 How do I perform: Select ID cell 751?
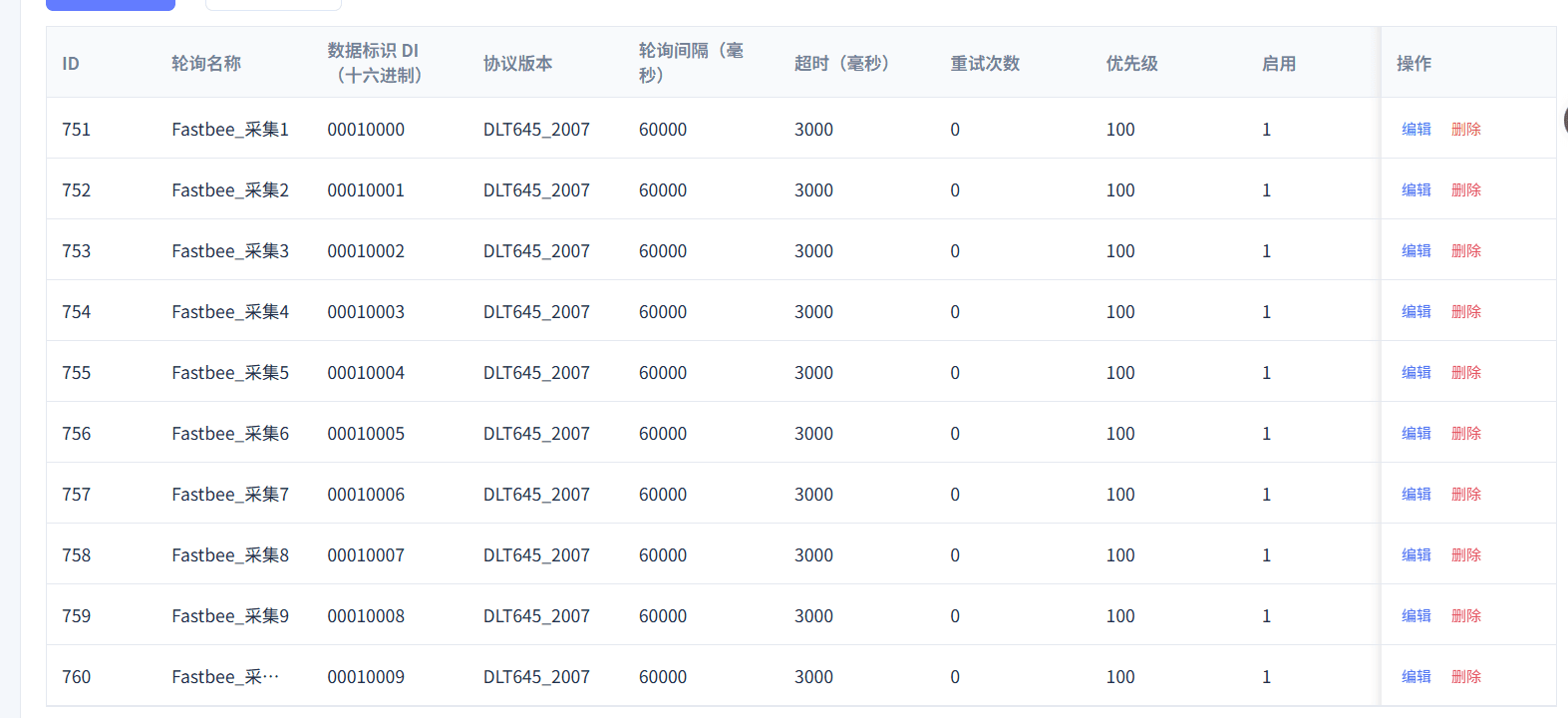click(76, 129)
